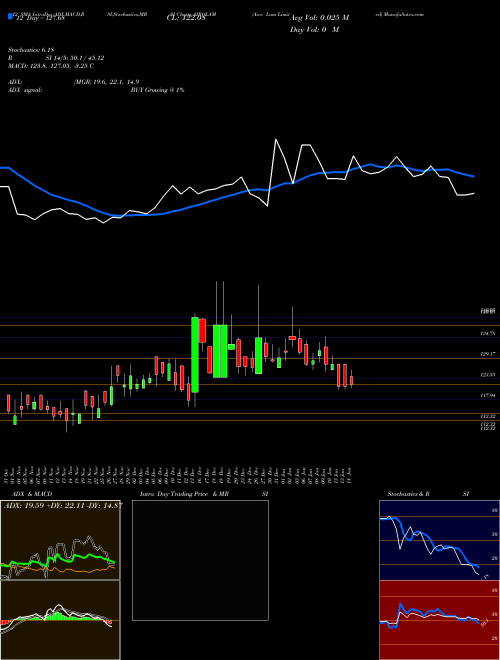Click the tall green candlestick in mid-December
The image size is (500, 660).
(x=195, y=355)
